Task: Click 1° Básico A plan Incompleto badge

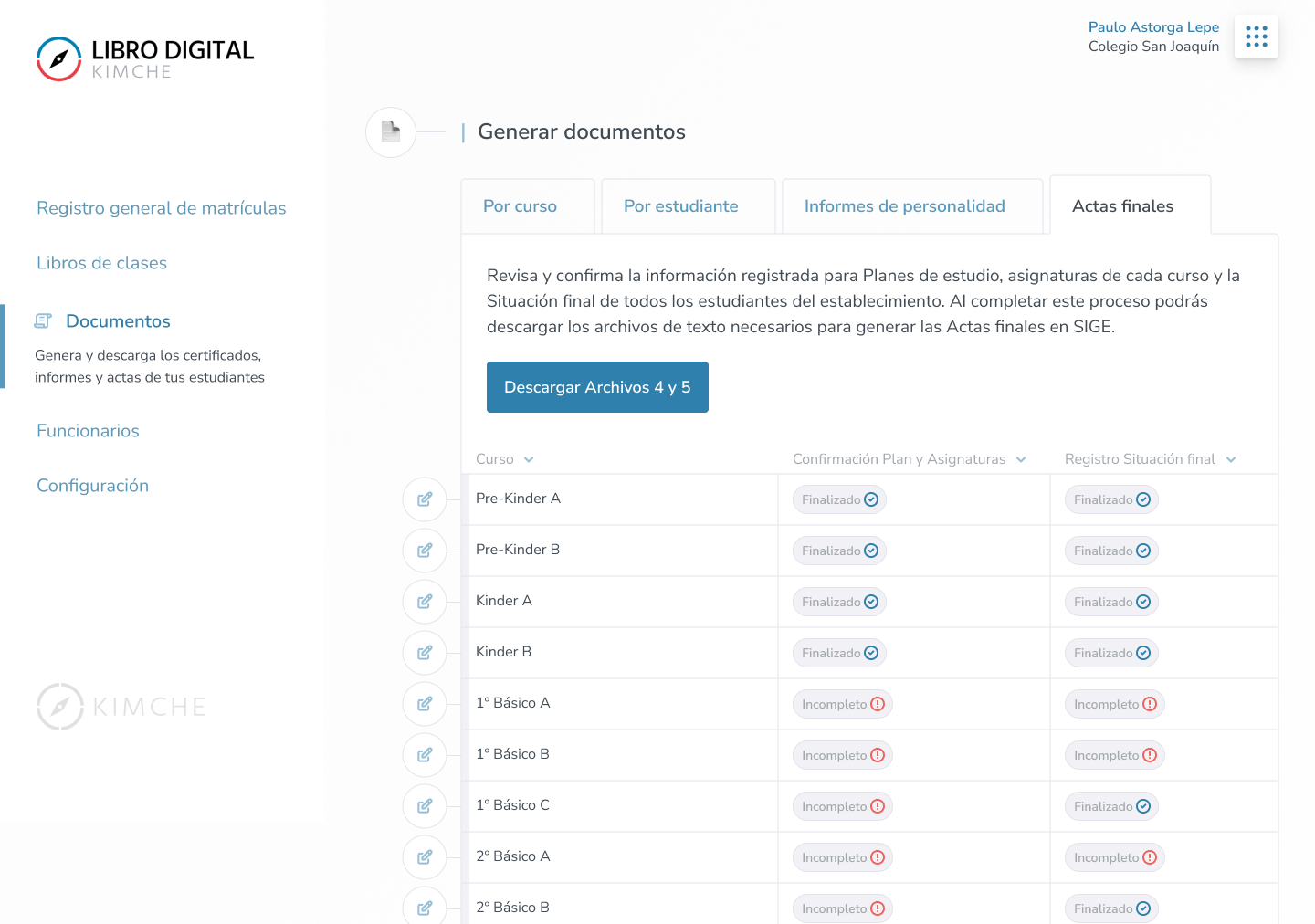Action: click(843, 704)
